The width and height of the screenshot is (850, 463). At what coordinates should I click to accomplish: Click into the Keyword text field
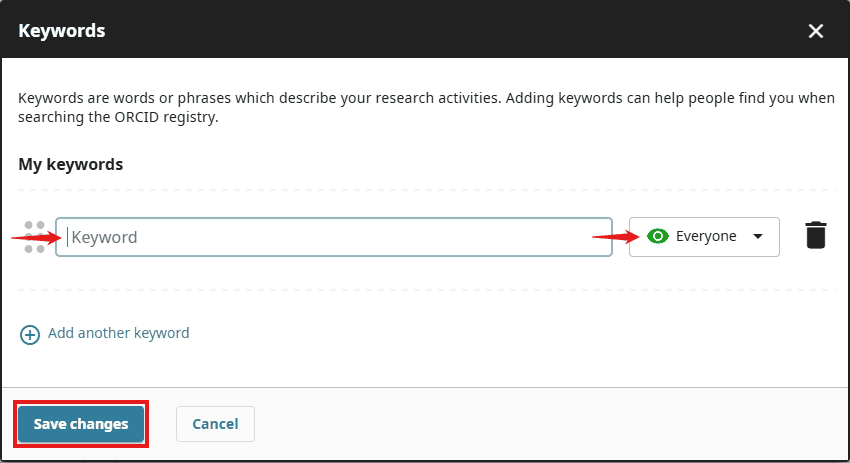click(333, 237)
